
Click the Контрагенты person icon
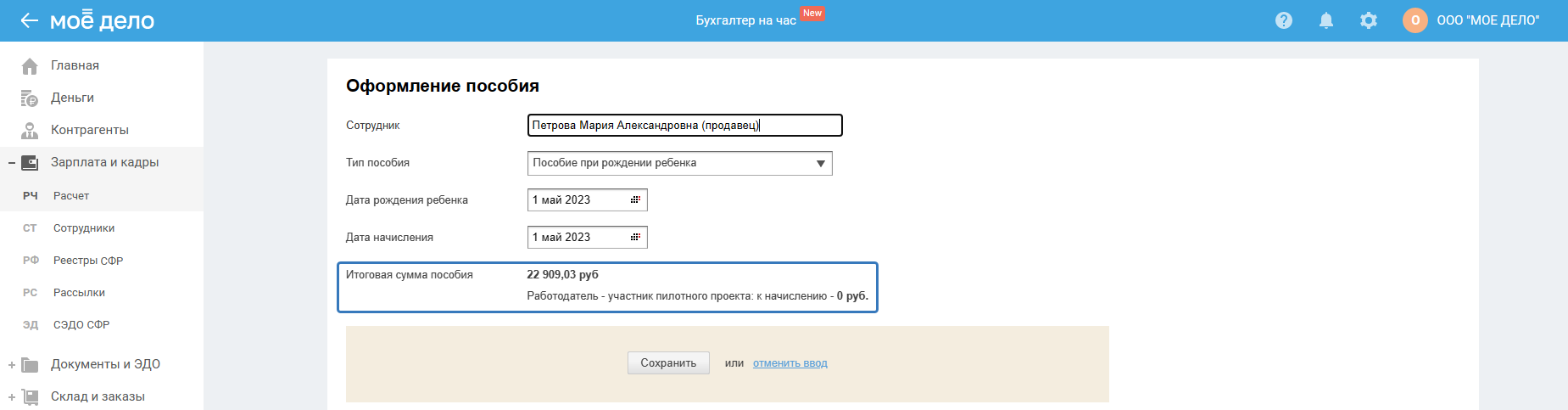[30, 130]
